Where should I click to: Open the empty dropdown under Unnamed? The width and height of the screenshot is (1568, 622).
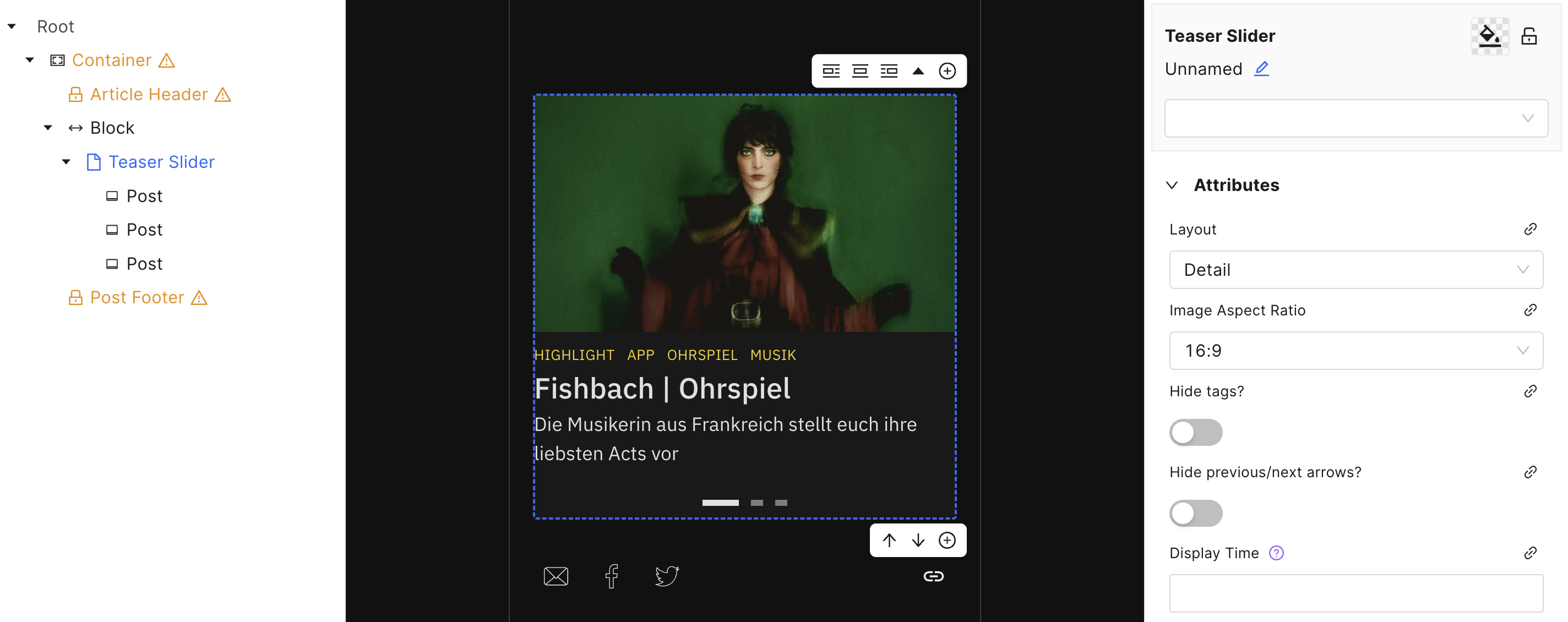tap(1355, 118)
